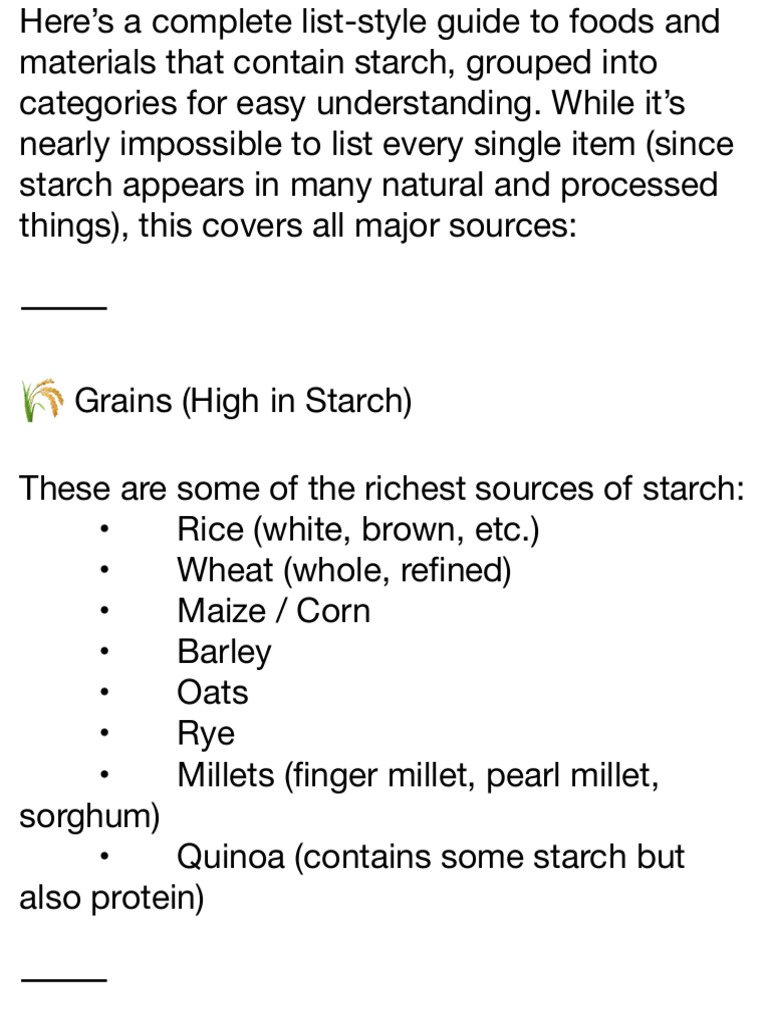Click the word "Barley" in the list
Screen dimensions: 768x1024
224,652
